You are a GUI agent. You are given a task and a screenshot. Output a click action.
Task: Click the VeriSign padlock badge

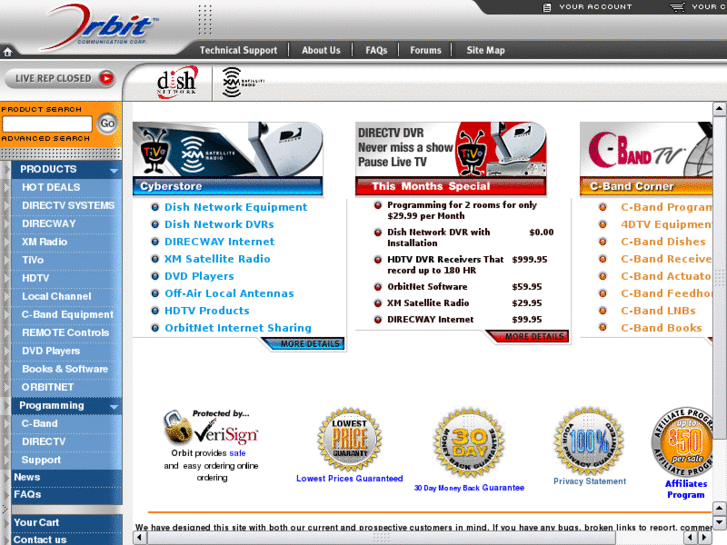(211, 427)
